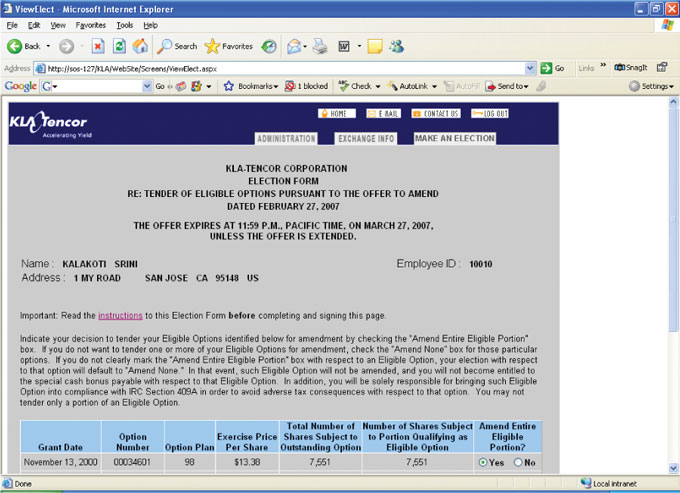
Task: Click the Back navigation button
Action: pos(24,46)
